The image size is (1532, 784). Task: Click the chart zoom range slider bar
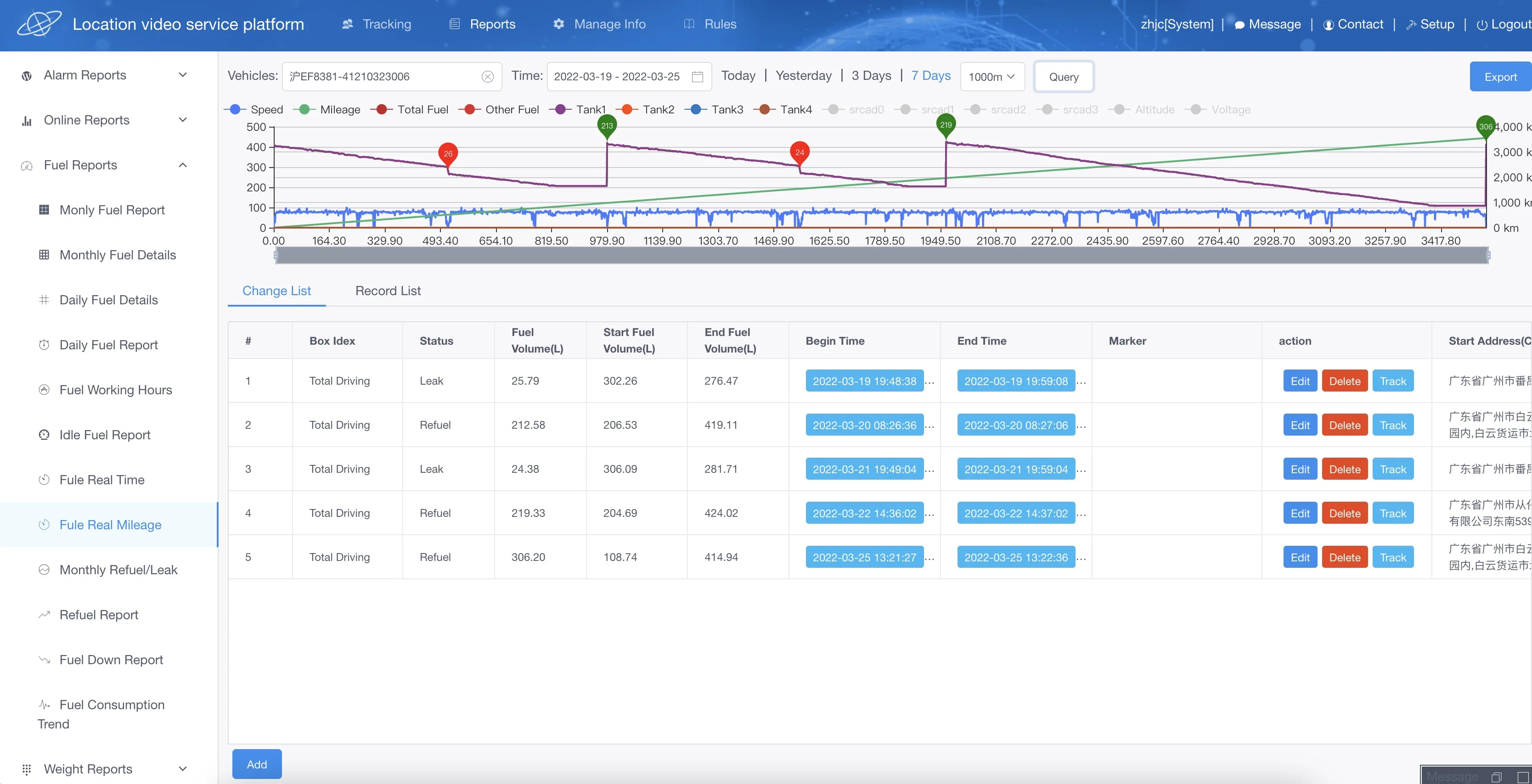[881, 256]
